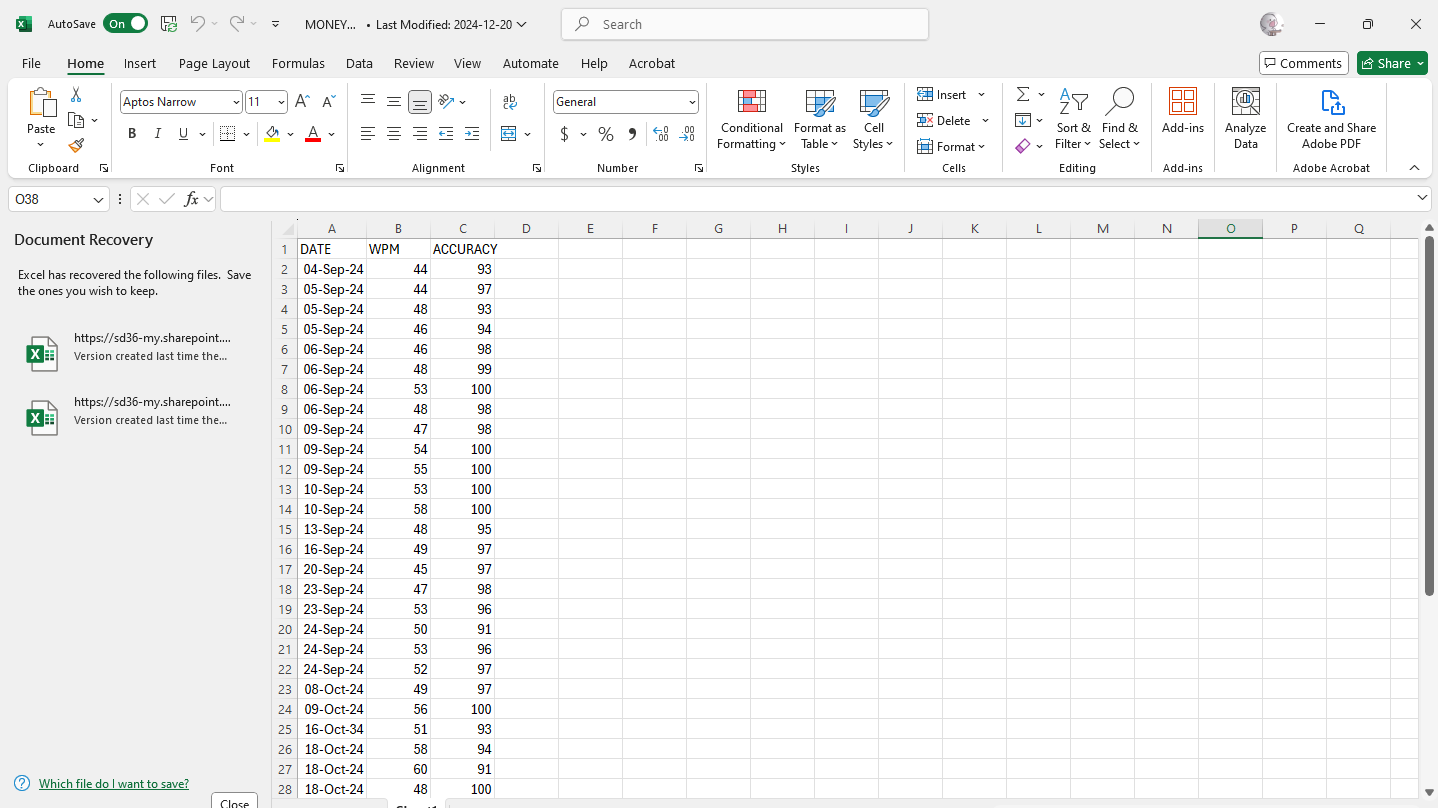Click the Wrap Text icon
This screenshot has width=1438, height=808.
tap(510, 102)
